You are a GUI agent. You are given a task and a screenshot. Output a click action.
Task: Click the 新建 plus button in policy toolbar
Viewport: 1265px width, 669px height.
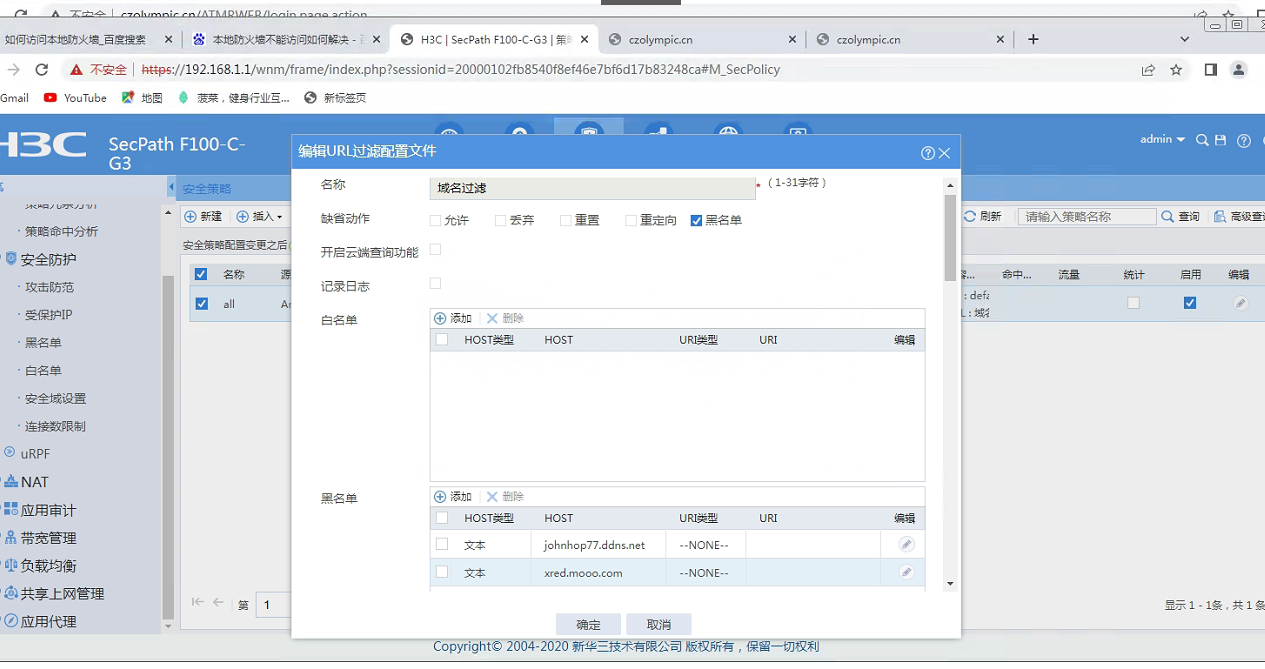pos(203,216)
